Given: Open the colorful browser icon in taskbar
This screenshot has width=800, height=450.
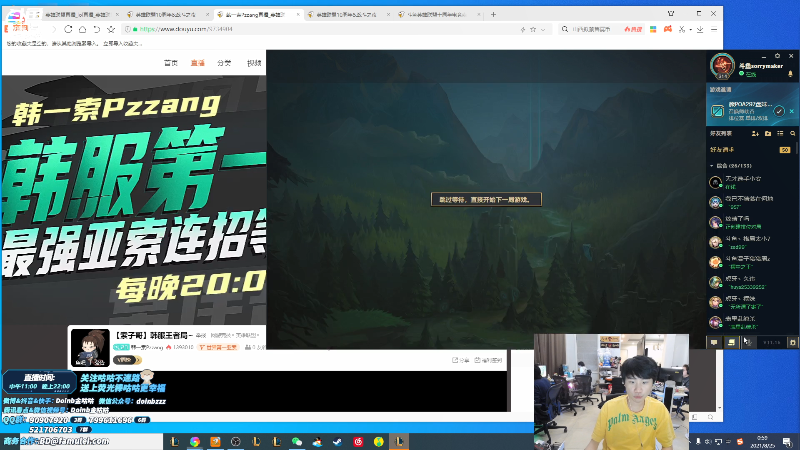Looking at the screenshot, I should coord(195,441).
